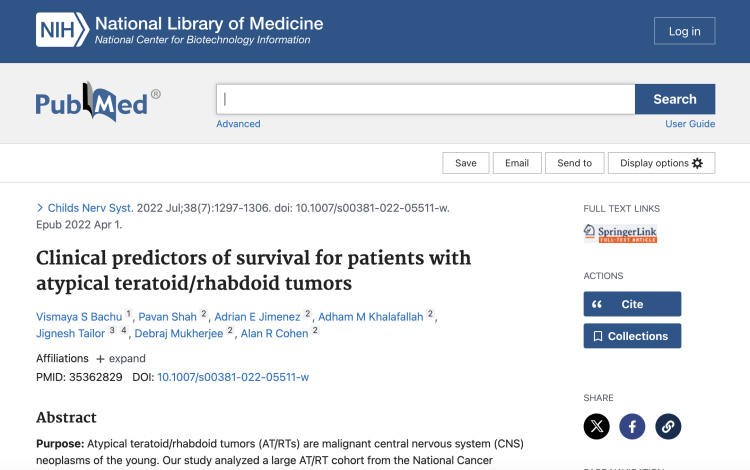This screenshot has height=470, width=750.
Task: Share article on Facebook
Action: 632,426
